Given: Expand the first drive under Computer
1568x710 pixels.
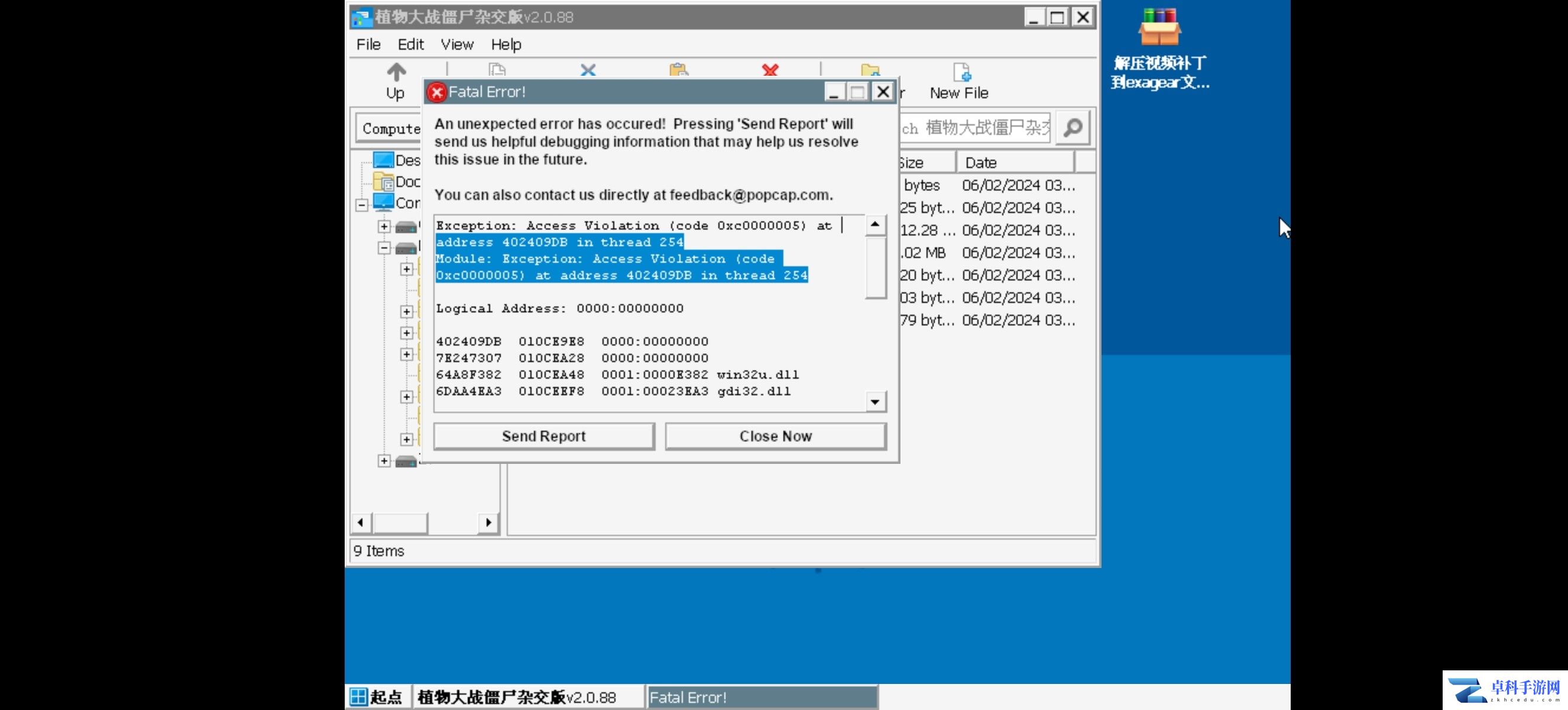Looking at the screenshot, I should click(x=384, y=227).
